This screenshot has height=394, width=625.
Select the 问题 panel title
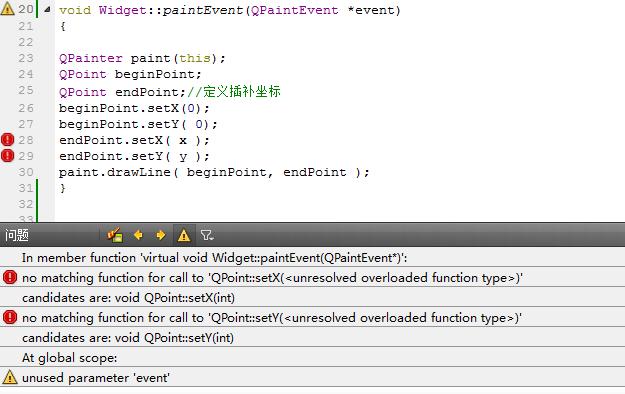tap(17, 235)
